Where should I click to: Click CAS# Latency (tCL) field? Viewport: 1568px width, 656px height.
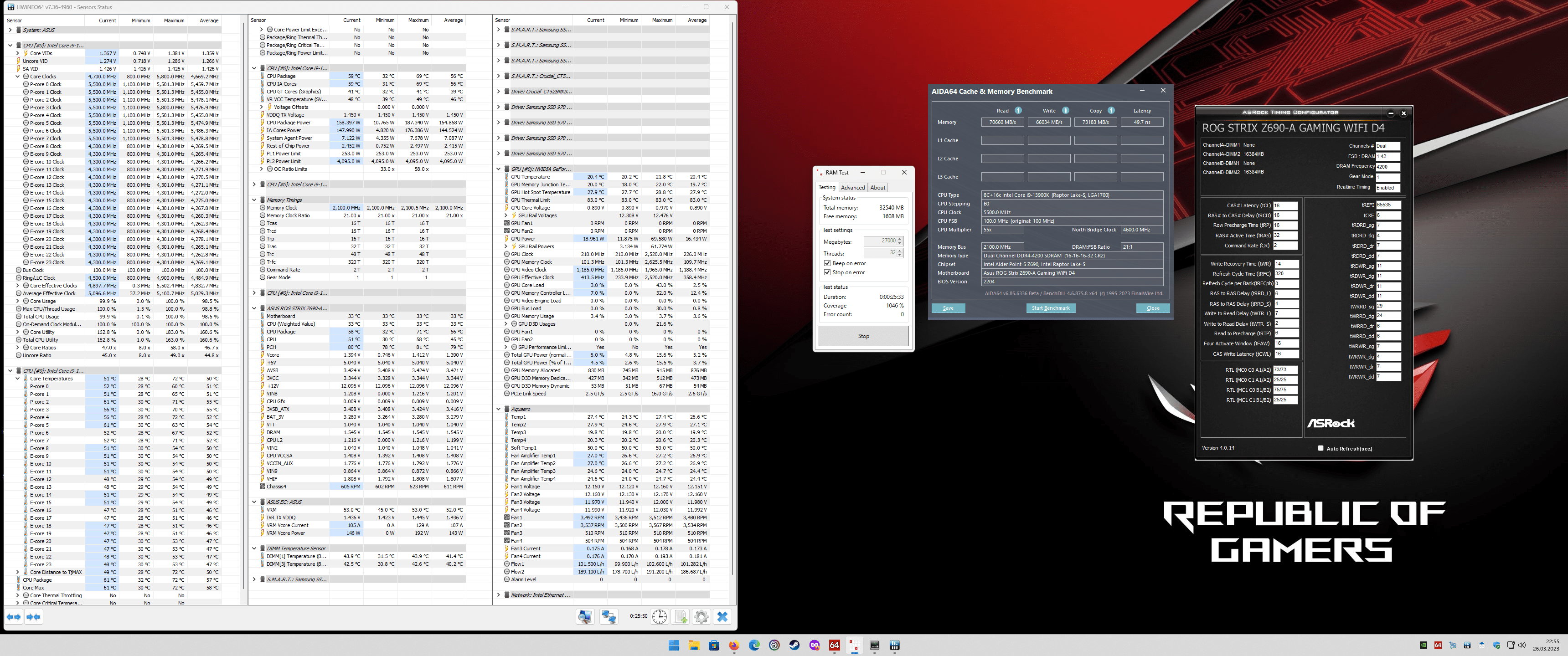point(1285,205)
